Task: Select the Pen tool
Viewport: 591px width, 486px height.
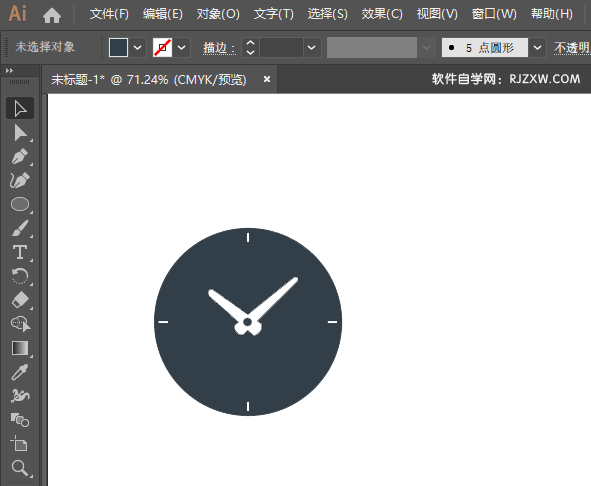Action: 20,157
